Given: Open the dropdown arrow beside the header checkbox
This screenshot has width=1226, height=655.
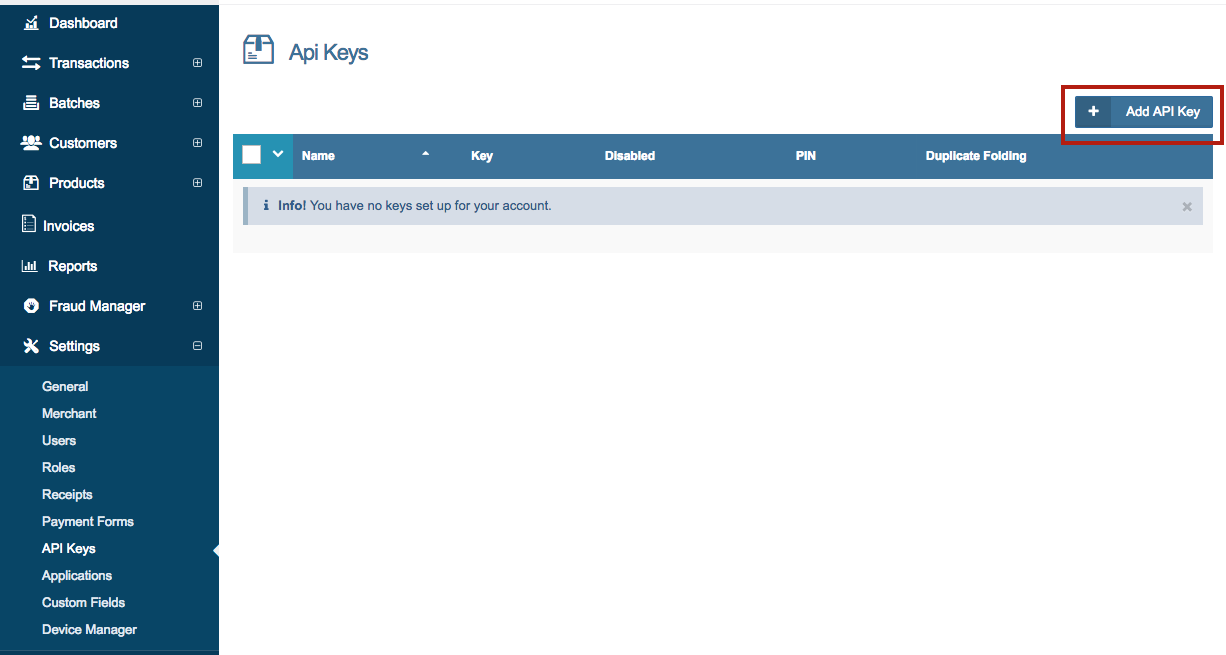Looking at the screenshot, I should coord(275,155).
